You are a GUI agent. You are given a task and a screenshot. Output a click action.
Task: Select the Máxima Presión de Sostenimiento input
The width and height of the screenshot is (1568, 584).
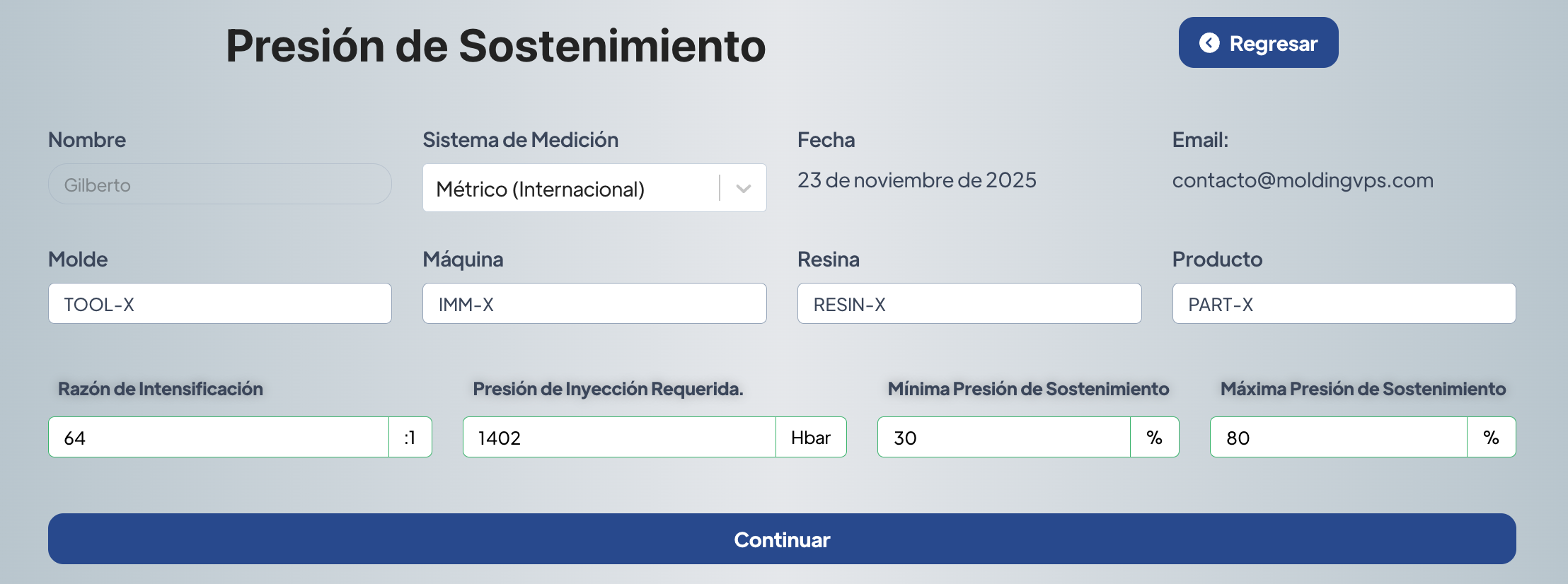(1337, 438)
